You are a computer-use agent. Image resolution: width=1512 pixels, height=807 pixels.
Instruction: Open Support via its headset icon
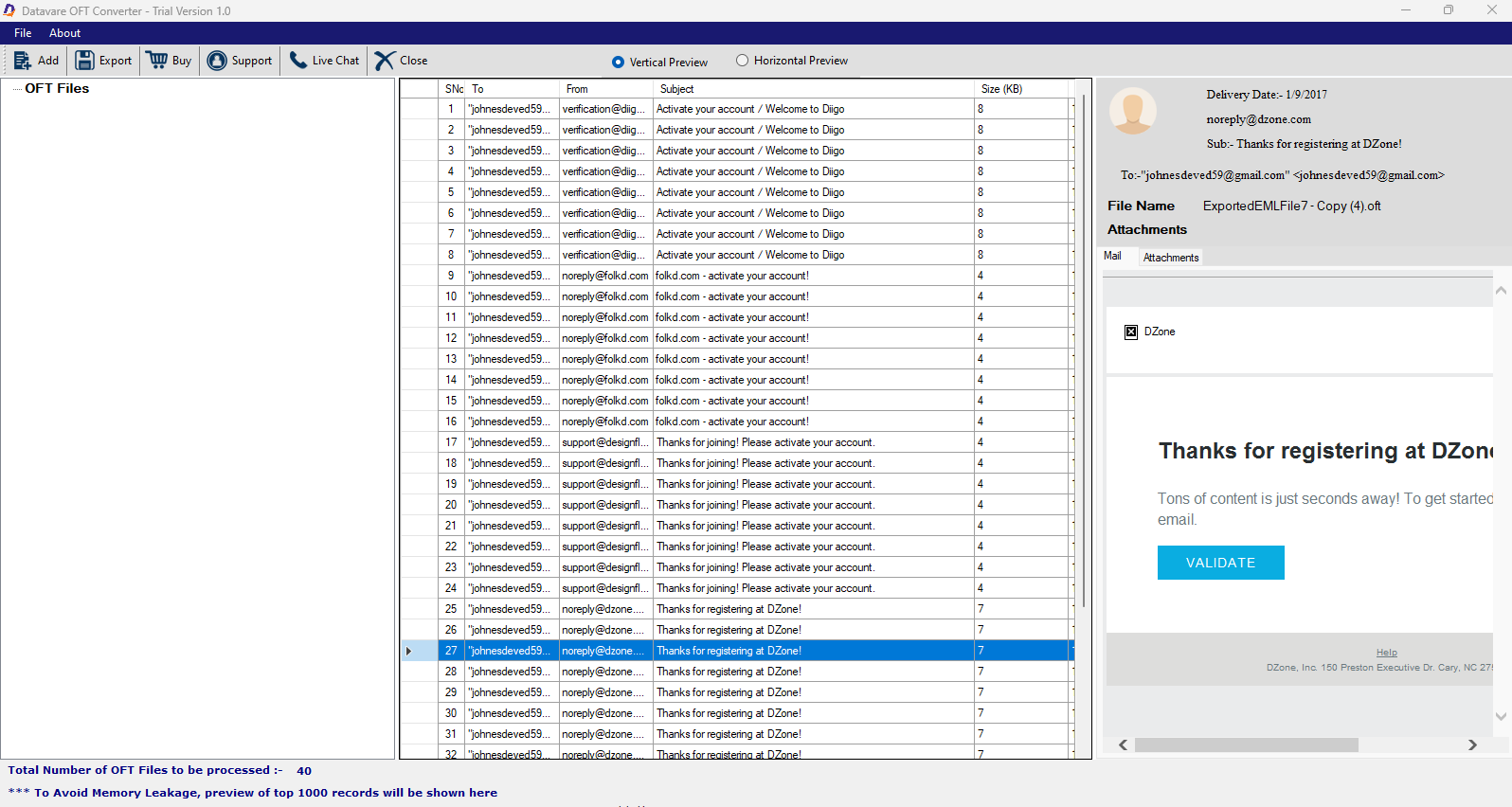217,61
